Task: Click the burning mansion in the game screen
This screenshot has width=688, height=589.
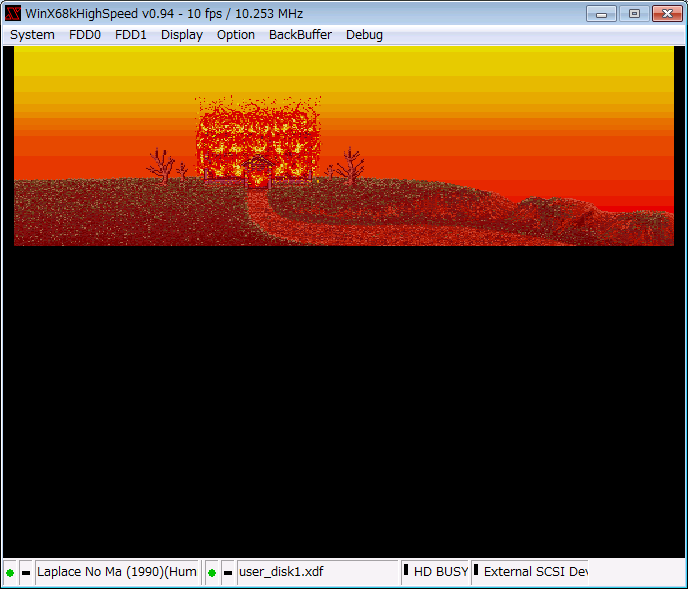Action: pyautogui.click(x=258, y=141)
